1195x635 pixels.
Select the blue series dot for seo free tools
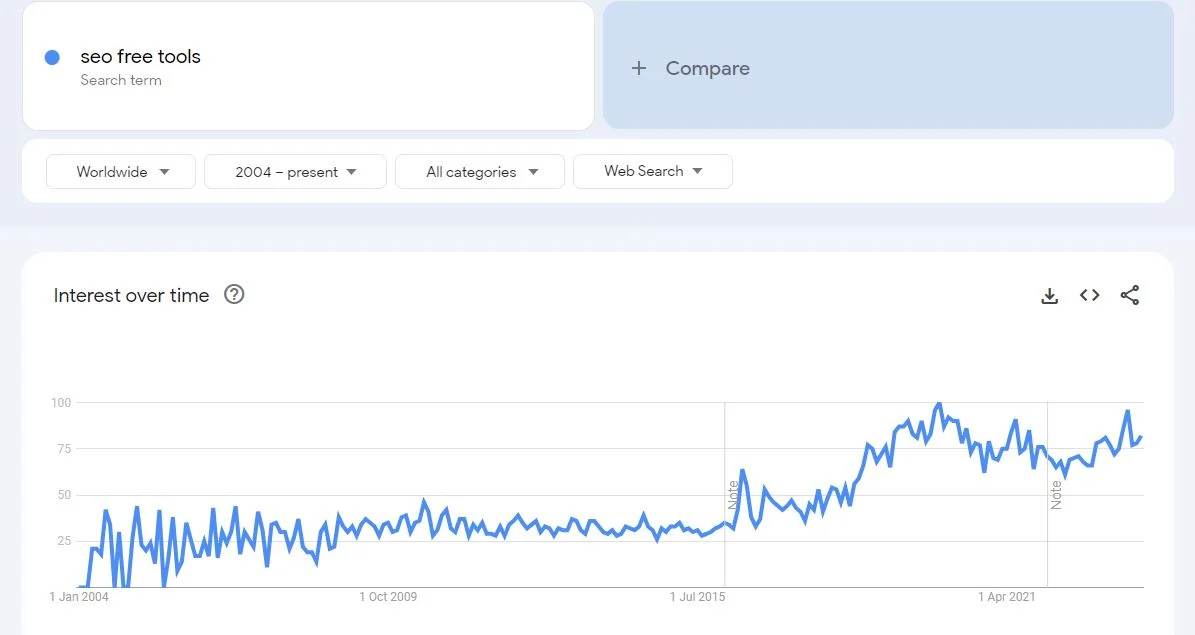pyautogui.click(x=51, y=57)
